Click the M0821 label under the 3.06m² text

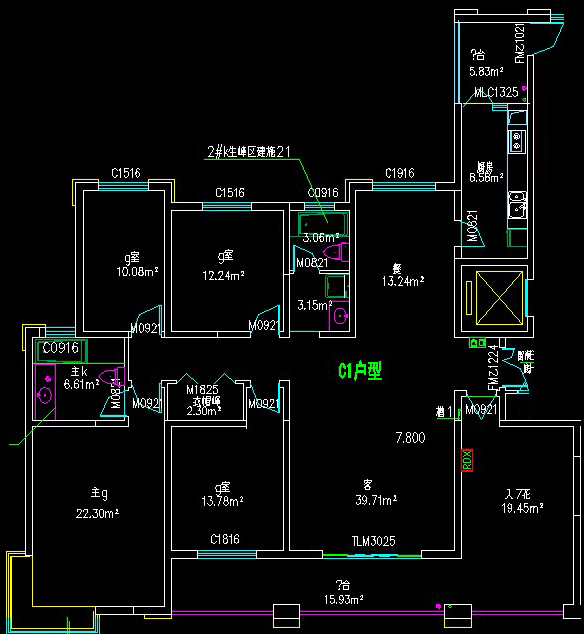point(312,263)
